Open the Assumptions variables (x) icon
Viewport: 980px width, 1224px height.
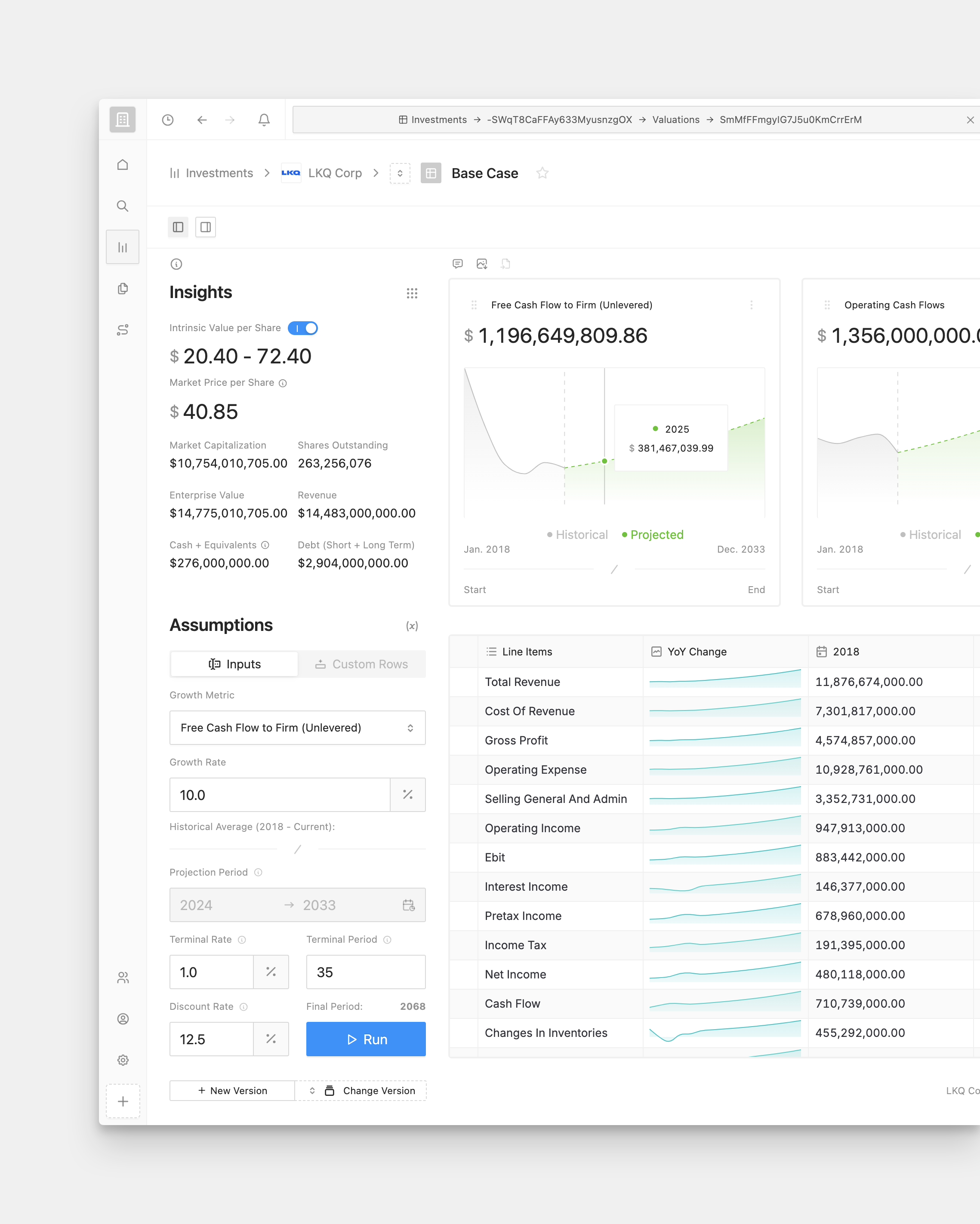tap(412, 626)
